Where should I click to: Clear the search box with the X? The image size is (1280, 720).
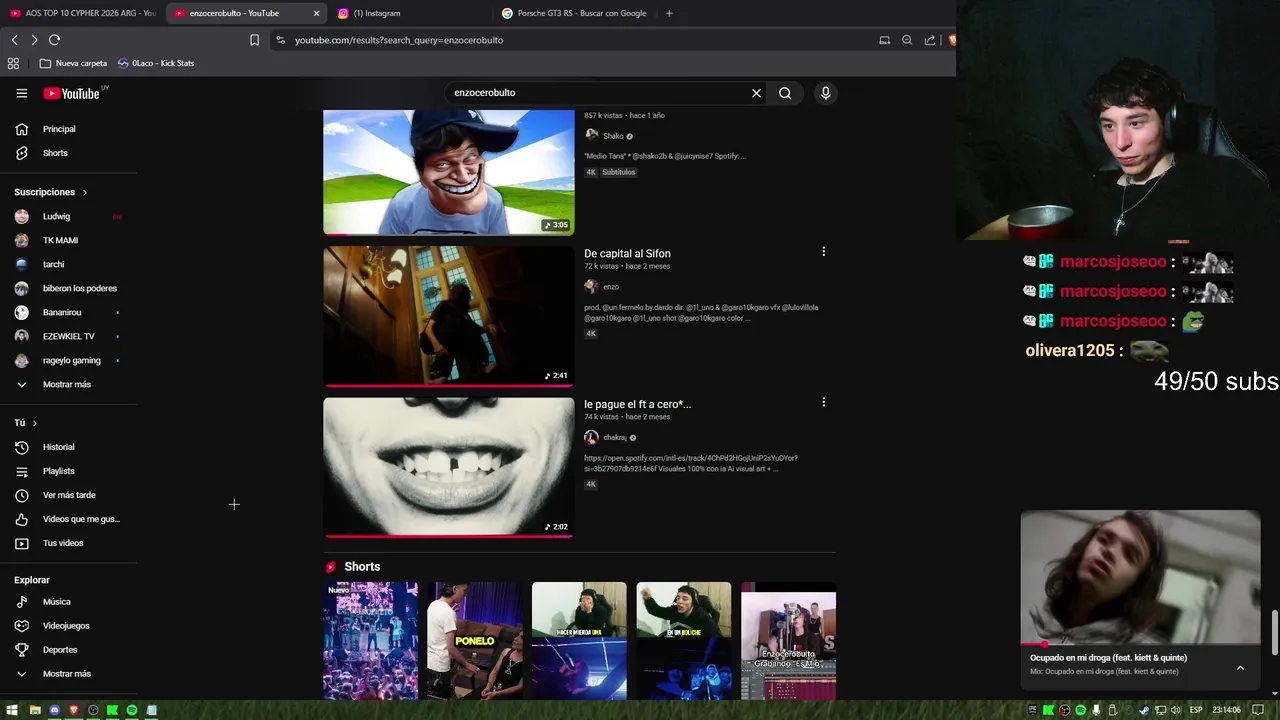pyautogui.click(x=756, y=93)
